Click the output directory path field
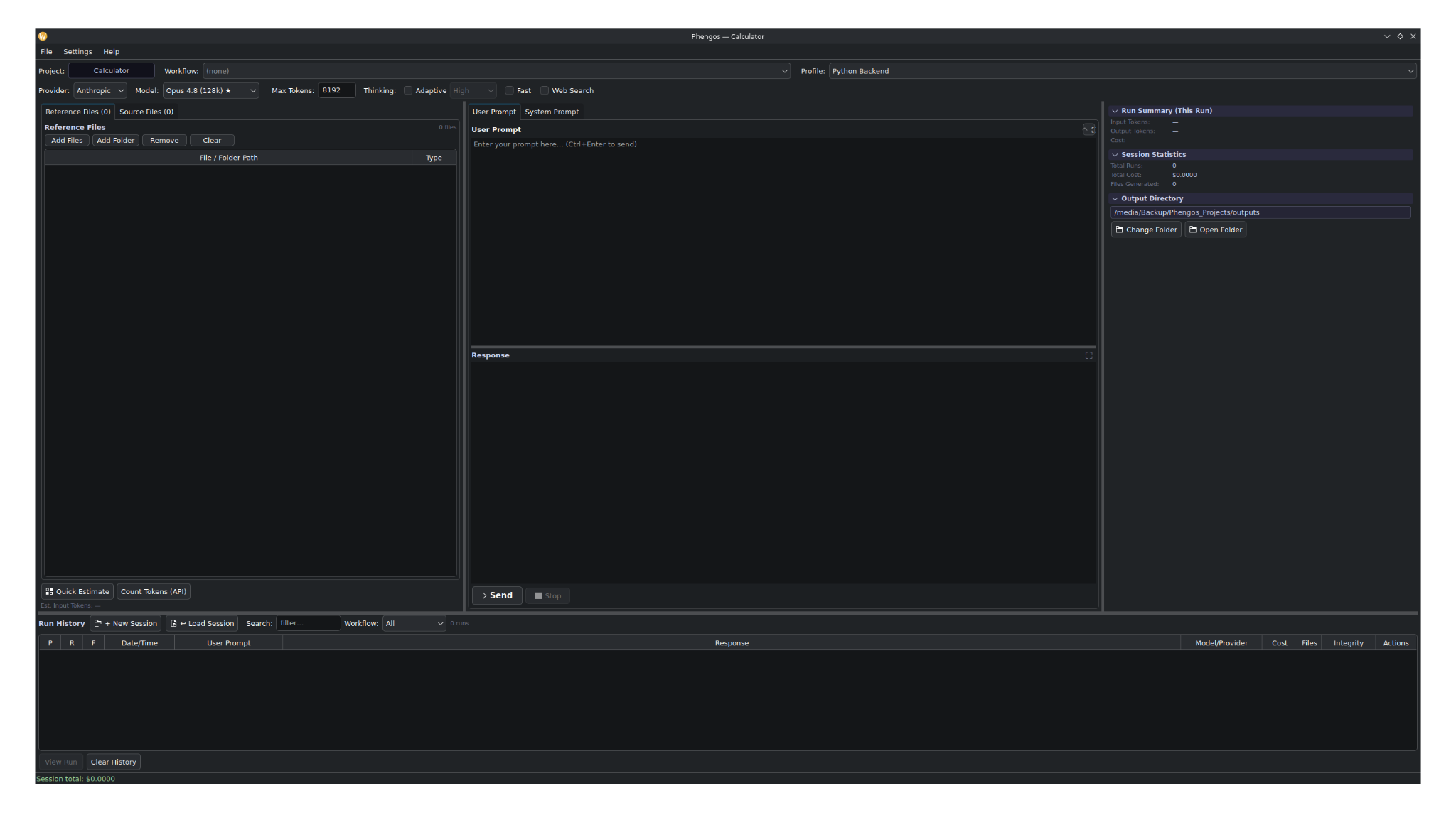 point(1260,212)
